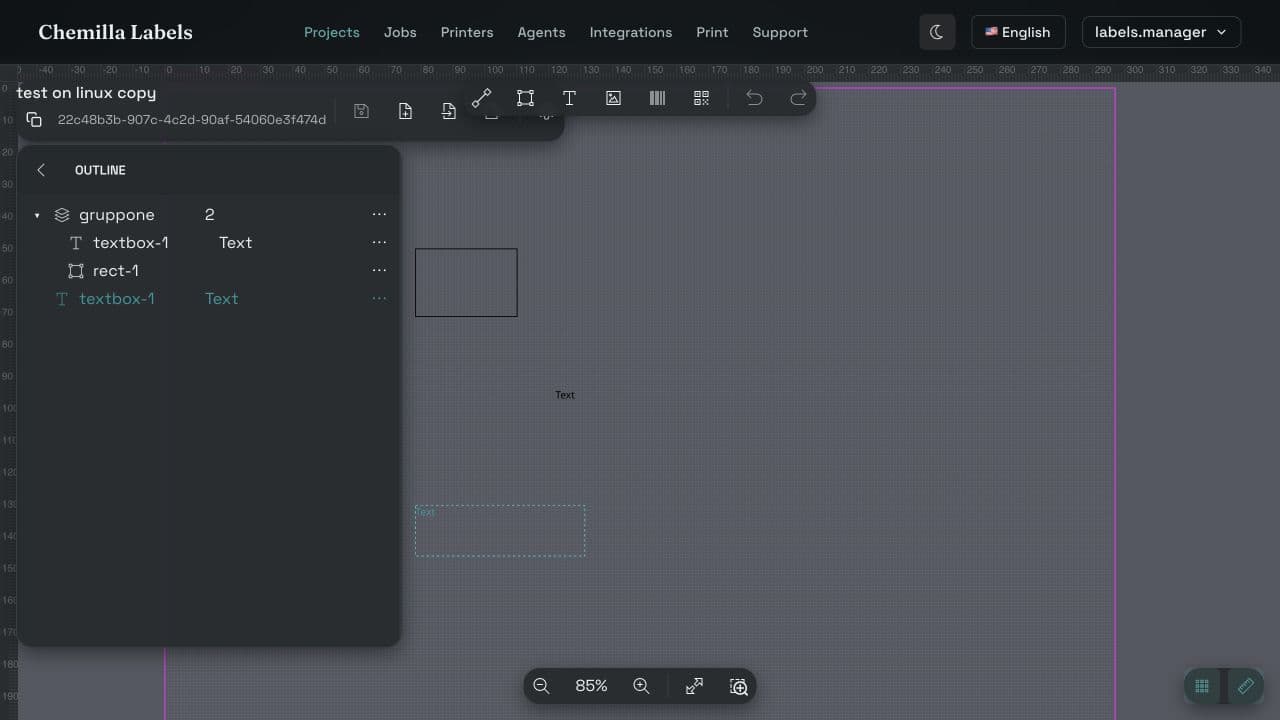Zoom out with the minus magnifier
Image resolution: width=1280 pixels, height=720 pixels.
[541, 686]
